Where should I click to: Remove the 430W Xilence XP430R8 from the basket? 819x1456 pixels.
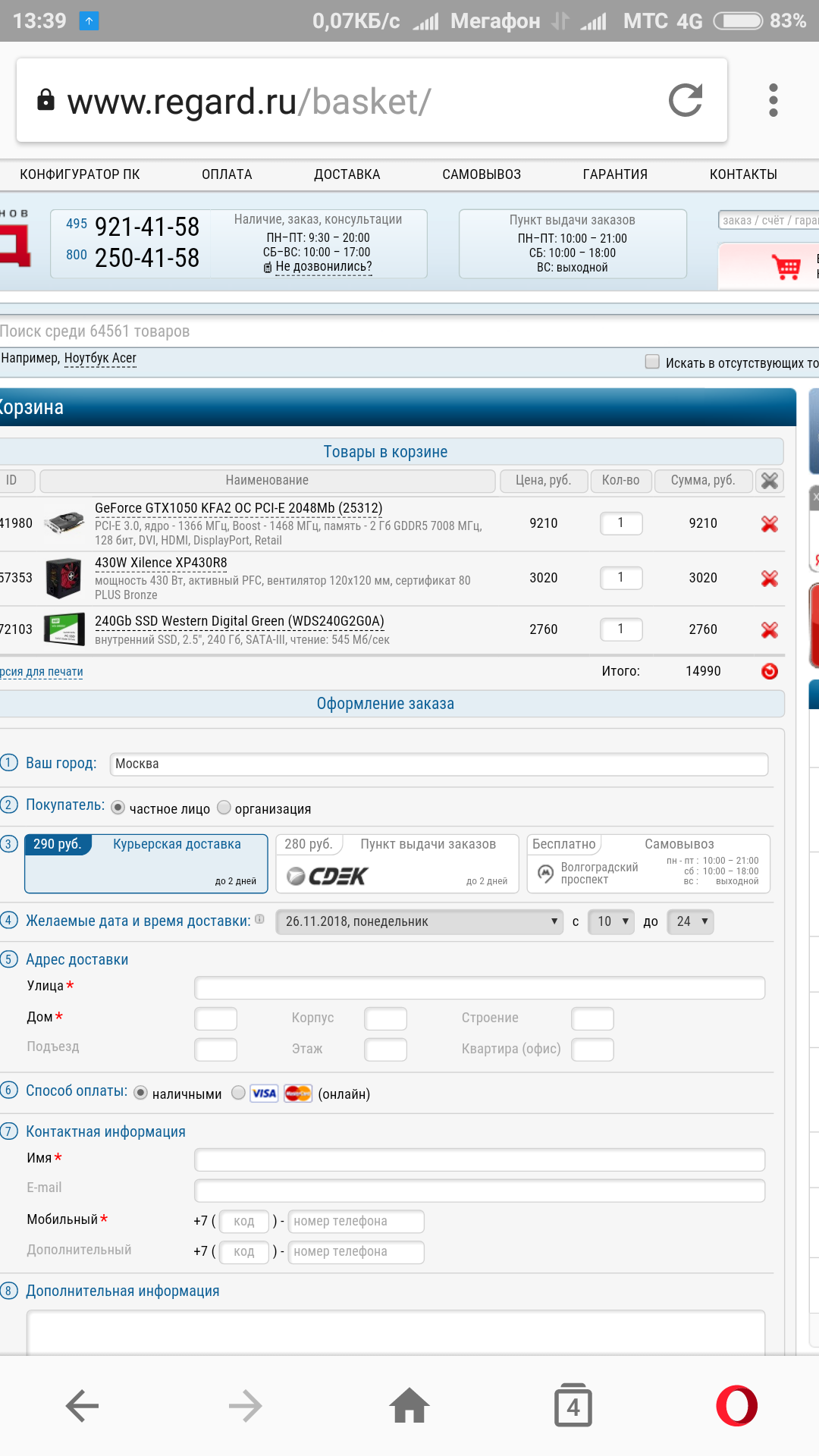tap(770, 579)
